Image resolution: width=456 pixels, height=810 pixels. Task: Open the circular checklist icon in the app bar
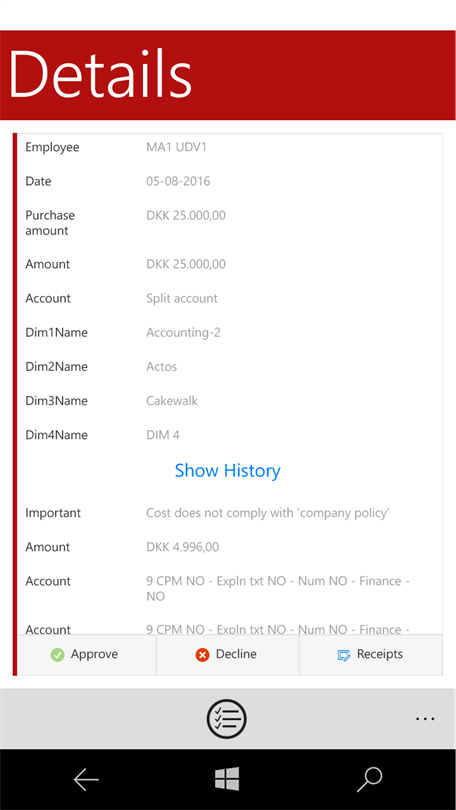[227, 719]
